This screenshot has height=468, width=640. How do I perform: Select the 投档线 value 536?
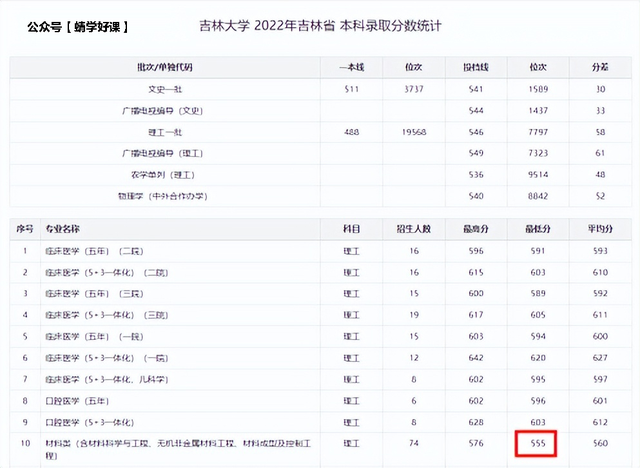[476, 175]
